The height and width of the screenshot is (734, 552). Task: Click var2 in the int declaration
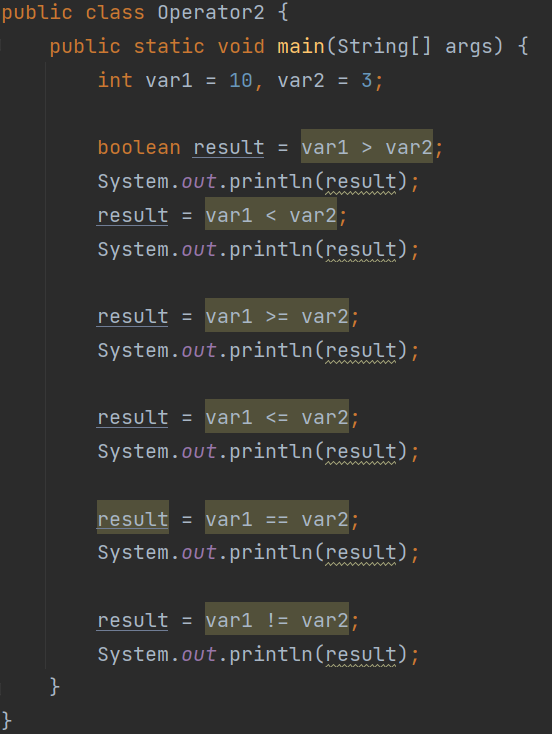(301, 81)
